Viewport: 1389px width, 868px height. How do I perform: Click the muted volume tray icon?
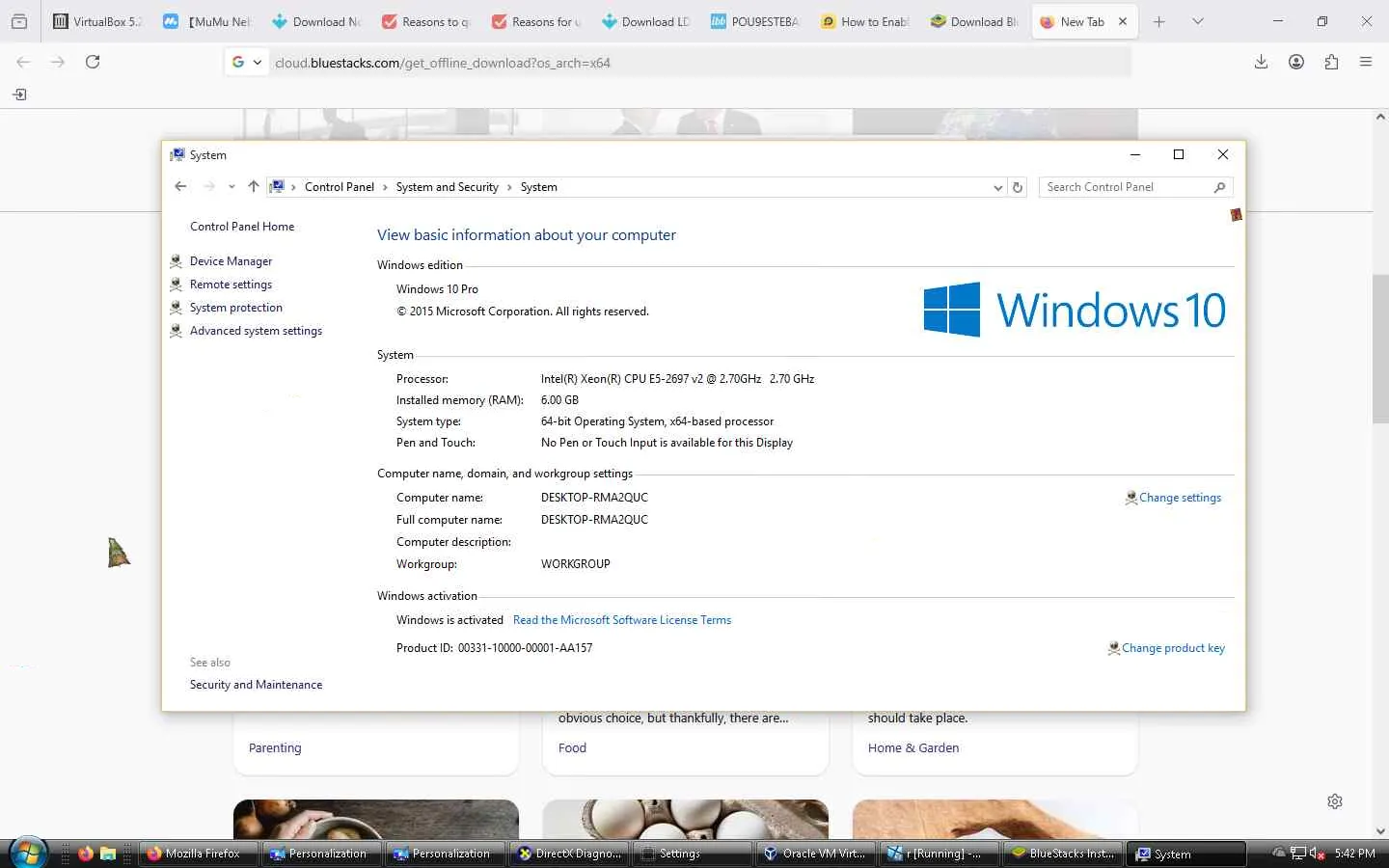[1317, 854]
